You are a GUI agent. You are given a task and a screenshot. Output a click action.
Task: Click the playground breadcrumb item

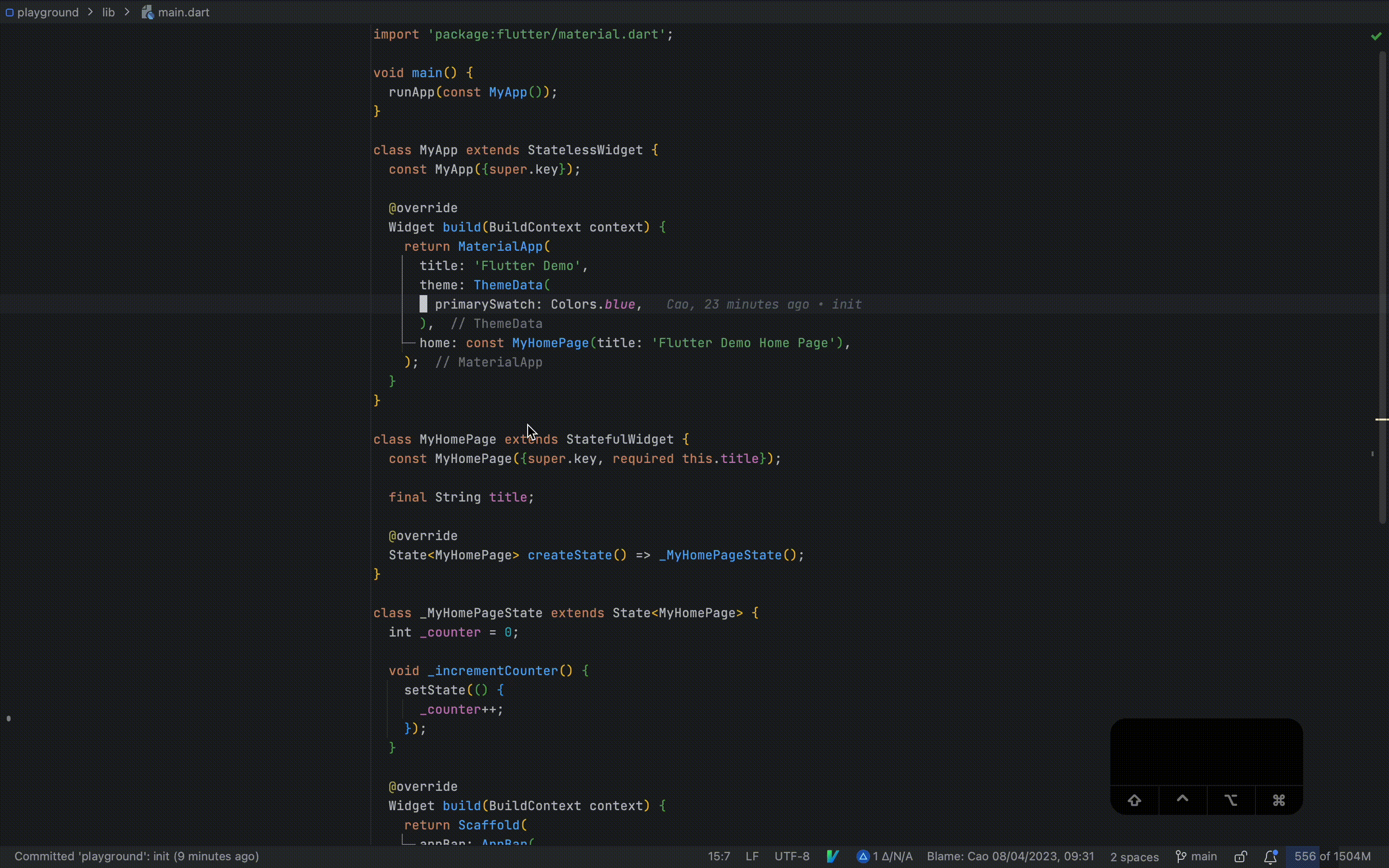(48, 12)
